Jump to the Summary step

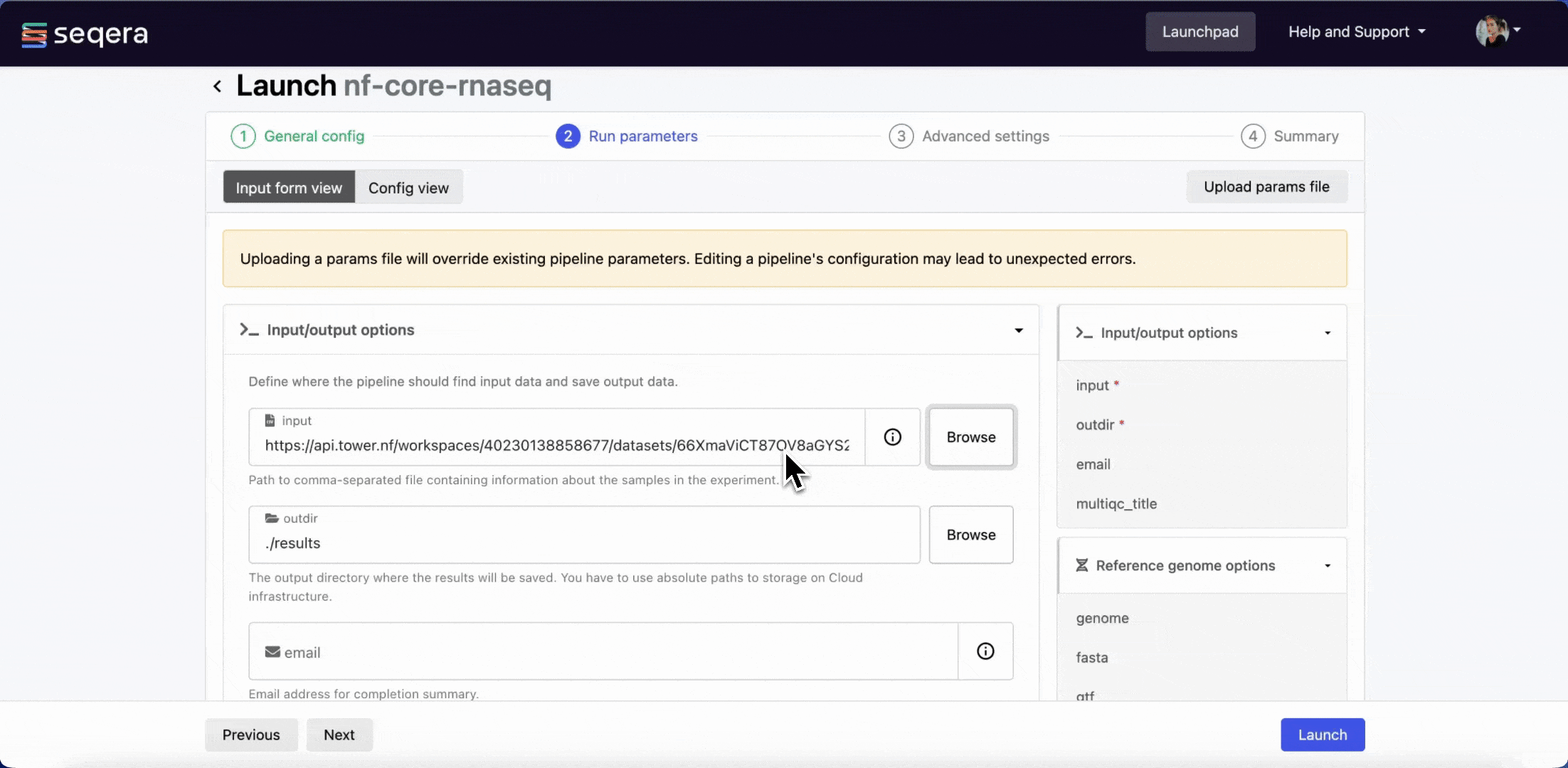[1306, 136]
